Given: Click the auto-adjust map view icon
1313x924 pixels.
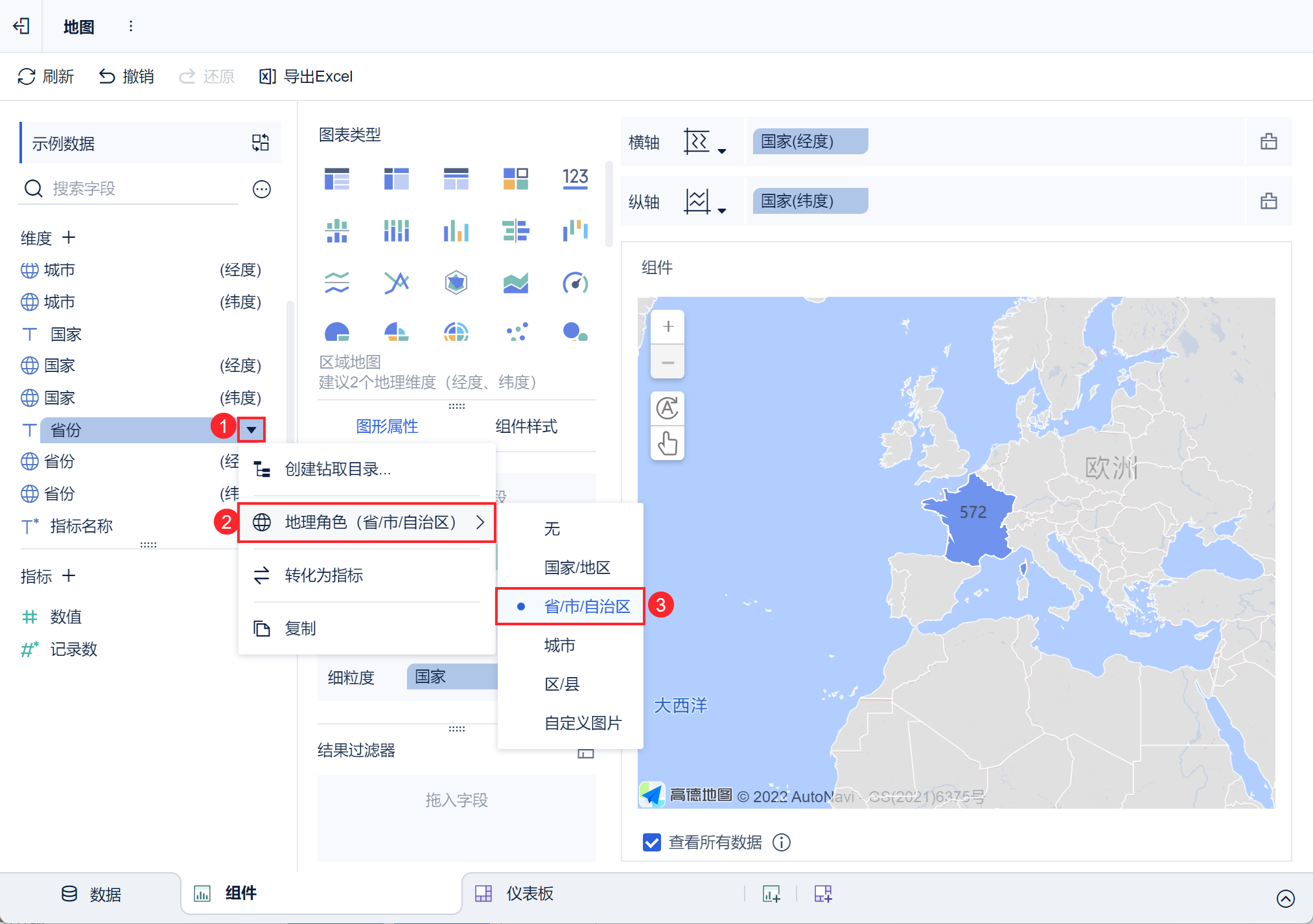Looking at the screenshot, I should pos(668,408).
